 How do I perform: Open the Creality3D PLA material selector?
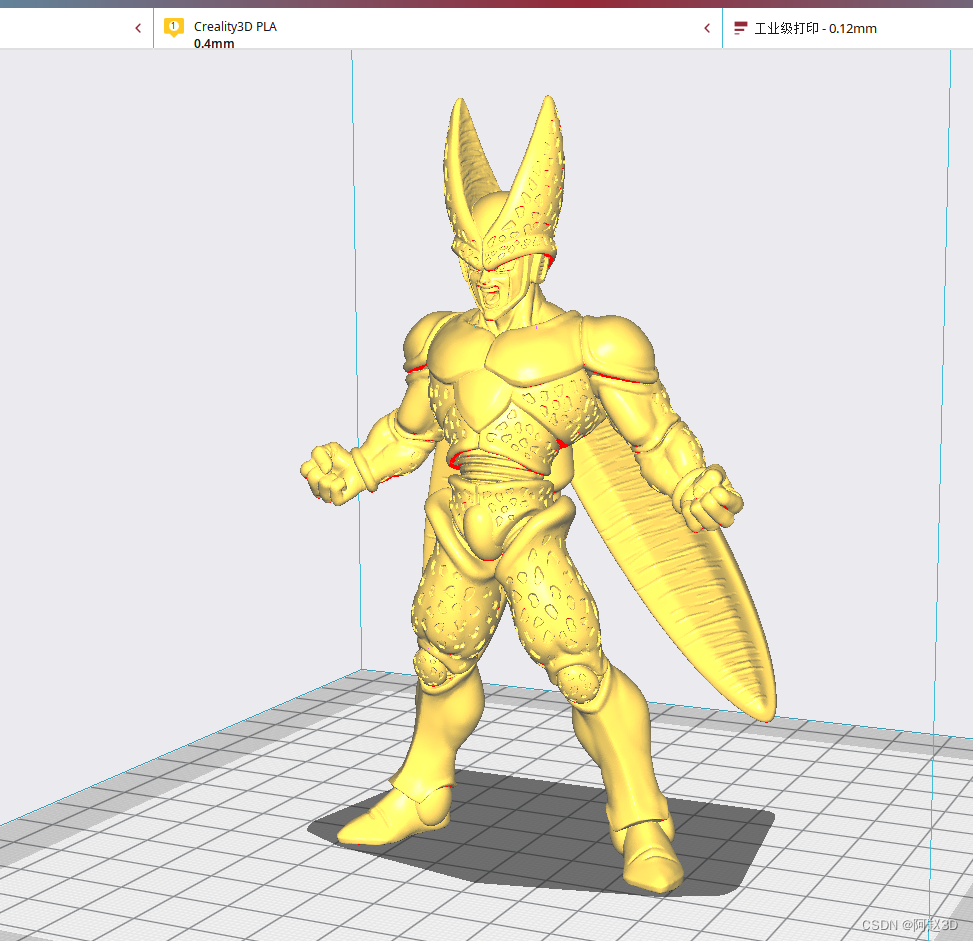tap(437, 28)
